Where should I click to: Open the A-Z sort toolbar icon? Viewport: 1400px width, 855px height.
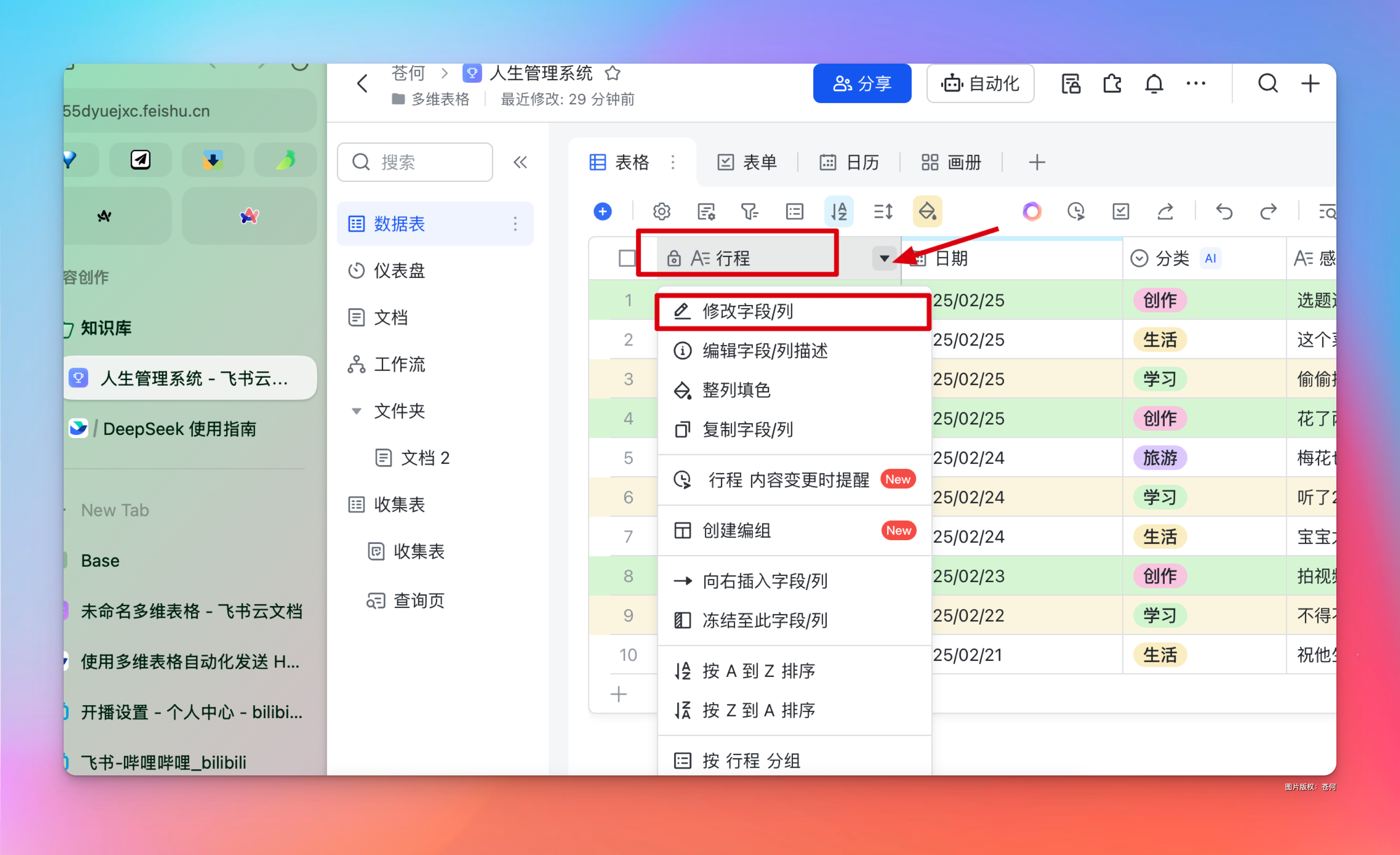pos(839,211)
